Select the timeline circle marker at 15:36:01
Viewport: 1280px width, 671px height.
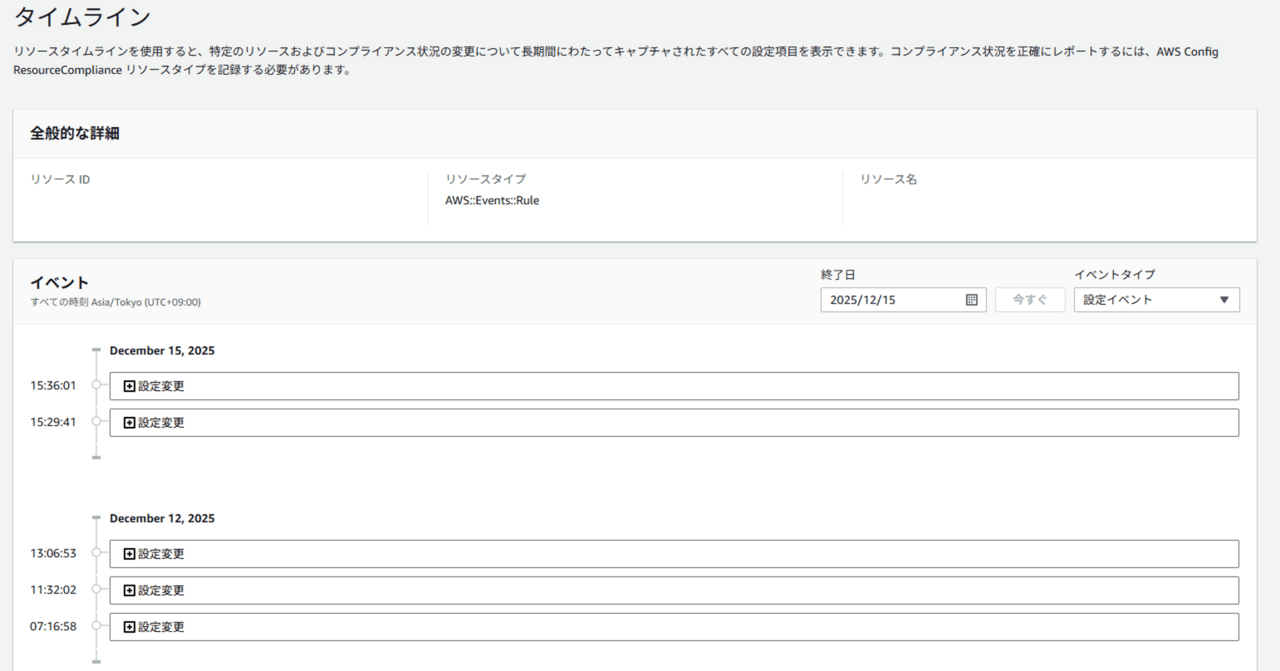96,385
